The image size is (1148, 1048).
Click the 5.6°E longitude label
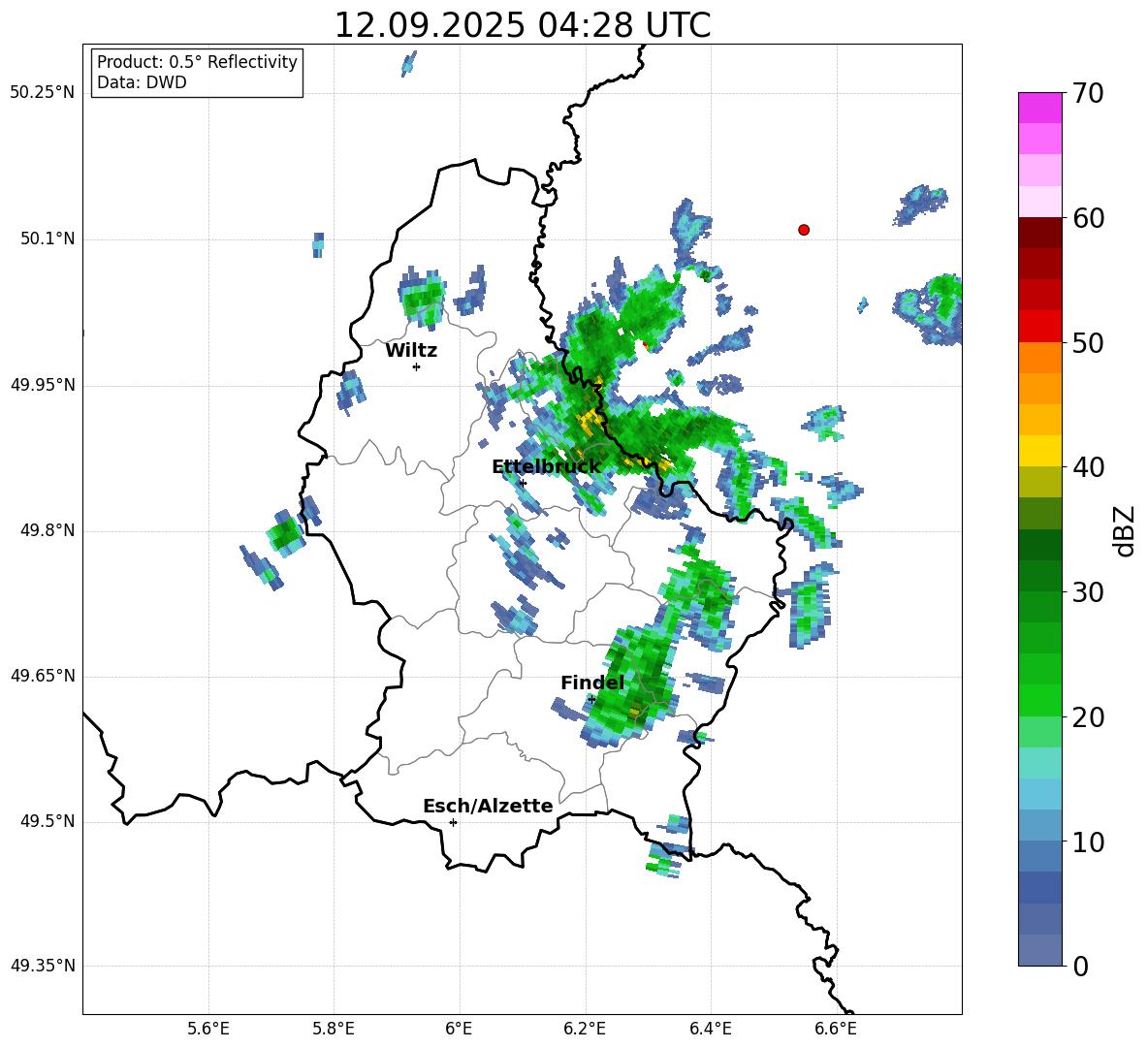point(208,1029)
